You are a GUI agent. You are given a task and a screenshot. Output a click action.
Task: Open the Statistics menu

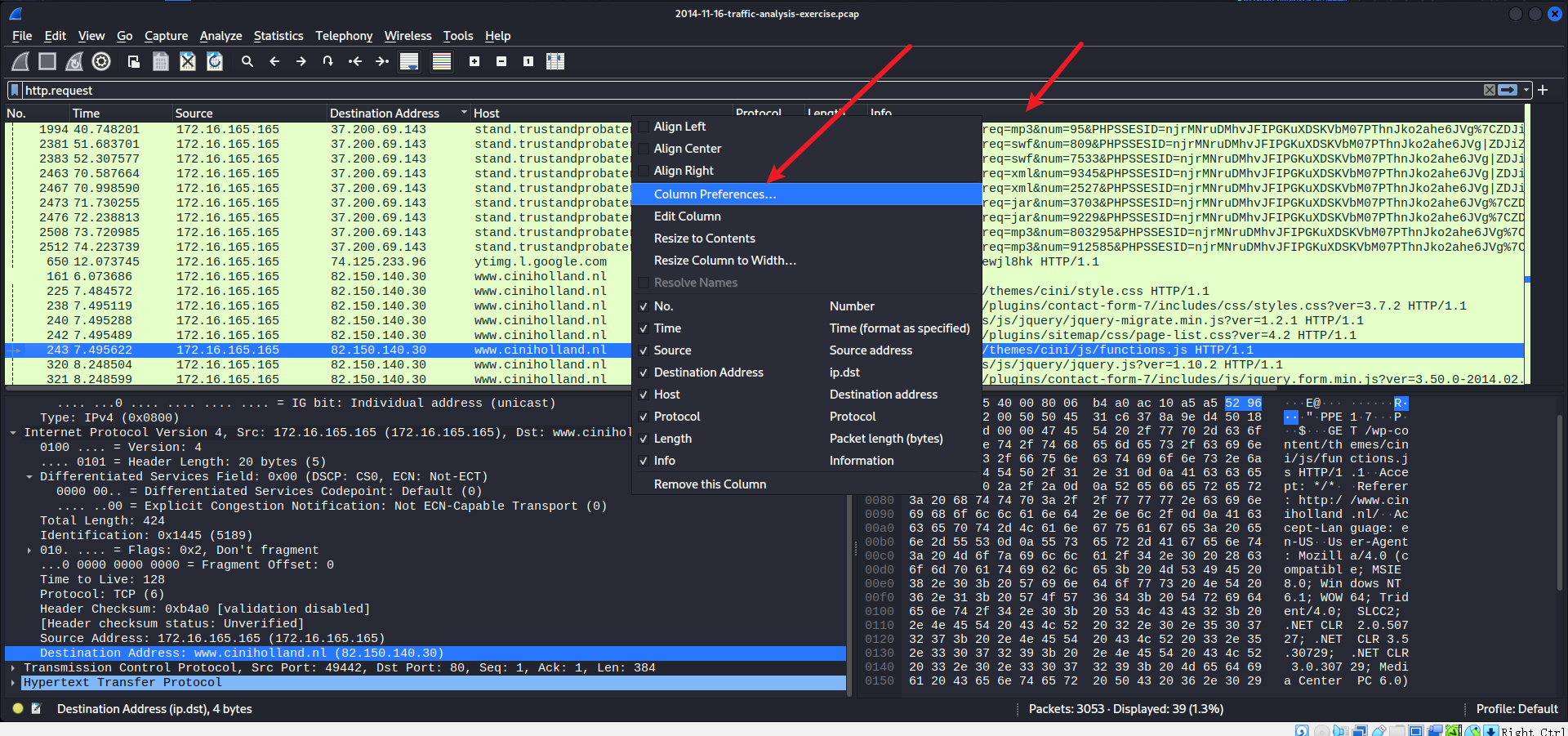tap(278, 36)
